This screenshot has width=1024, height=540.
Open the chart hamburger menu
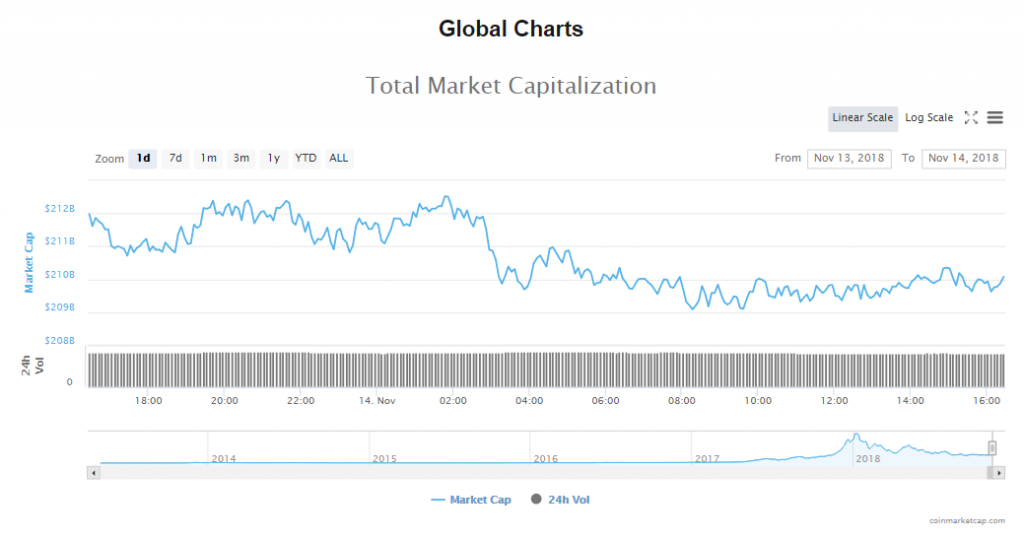[995, 118]
